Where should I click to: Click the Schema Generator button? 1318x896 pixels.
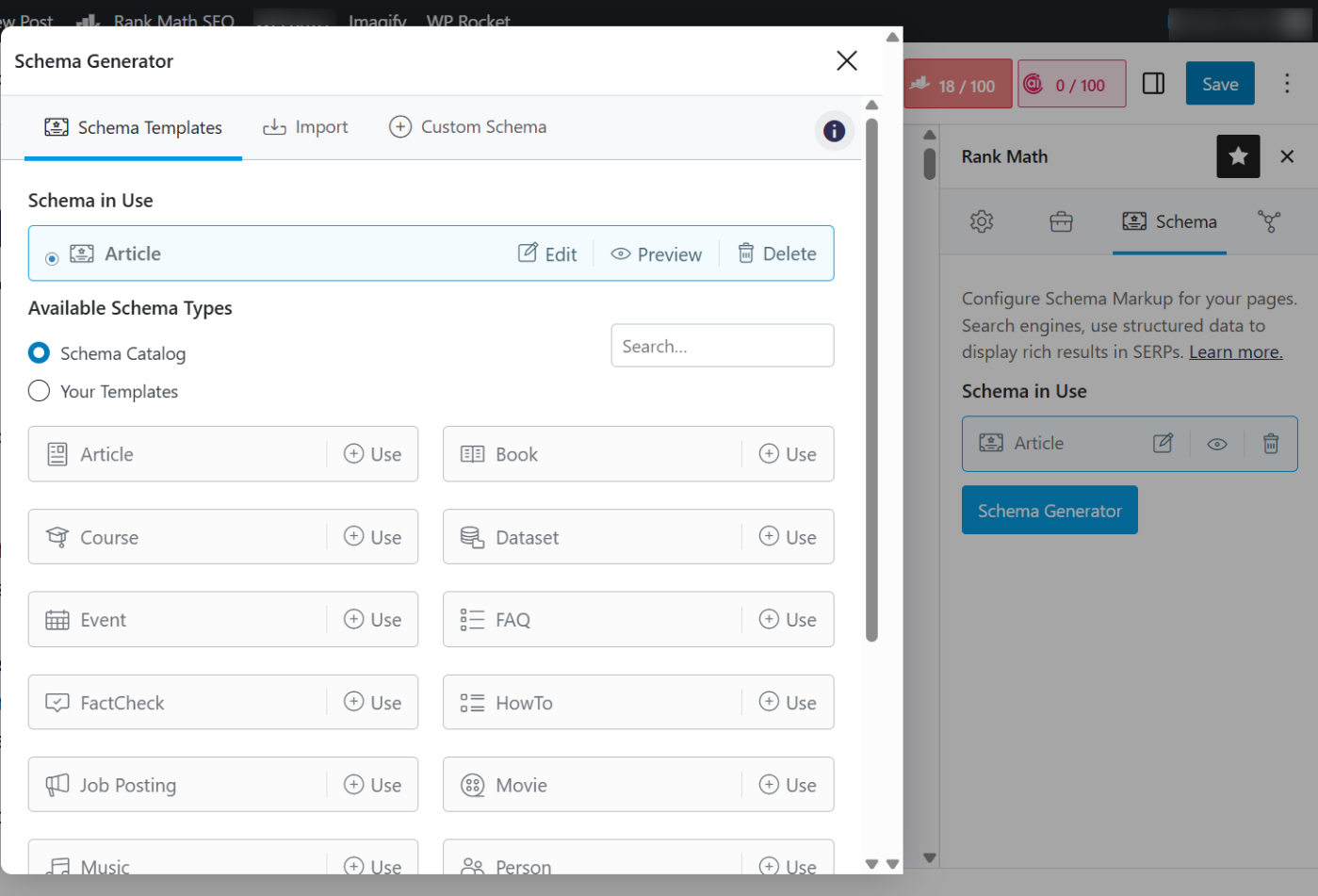[1050, 510]
